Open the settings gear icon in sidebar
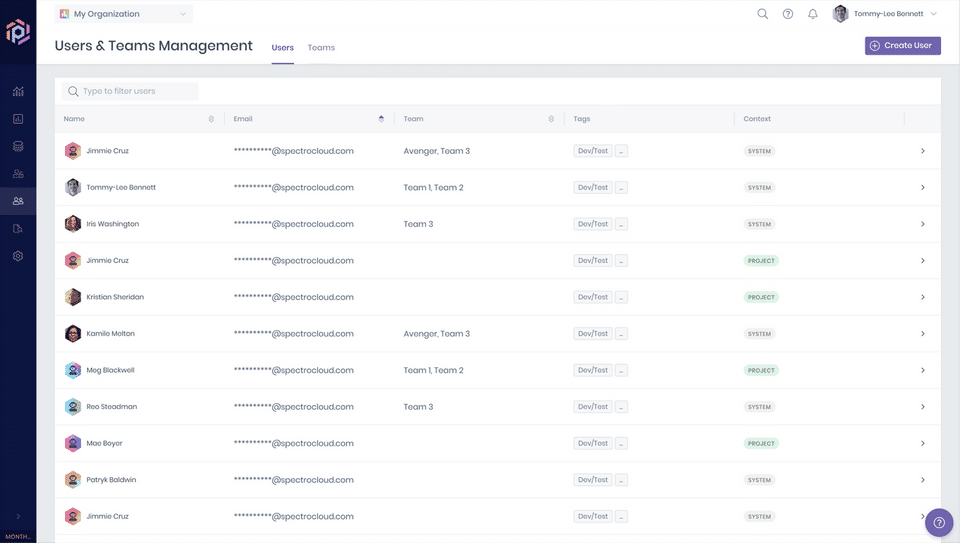Screen dimensions: 960x543 coord(18,256)
